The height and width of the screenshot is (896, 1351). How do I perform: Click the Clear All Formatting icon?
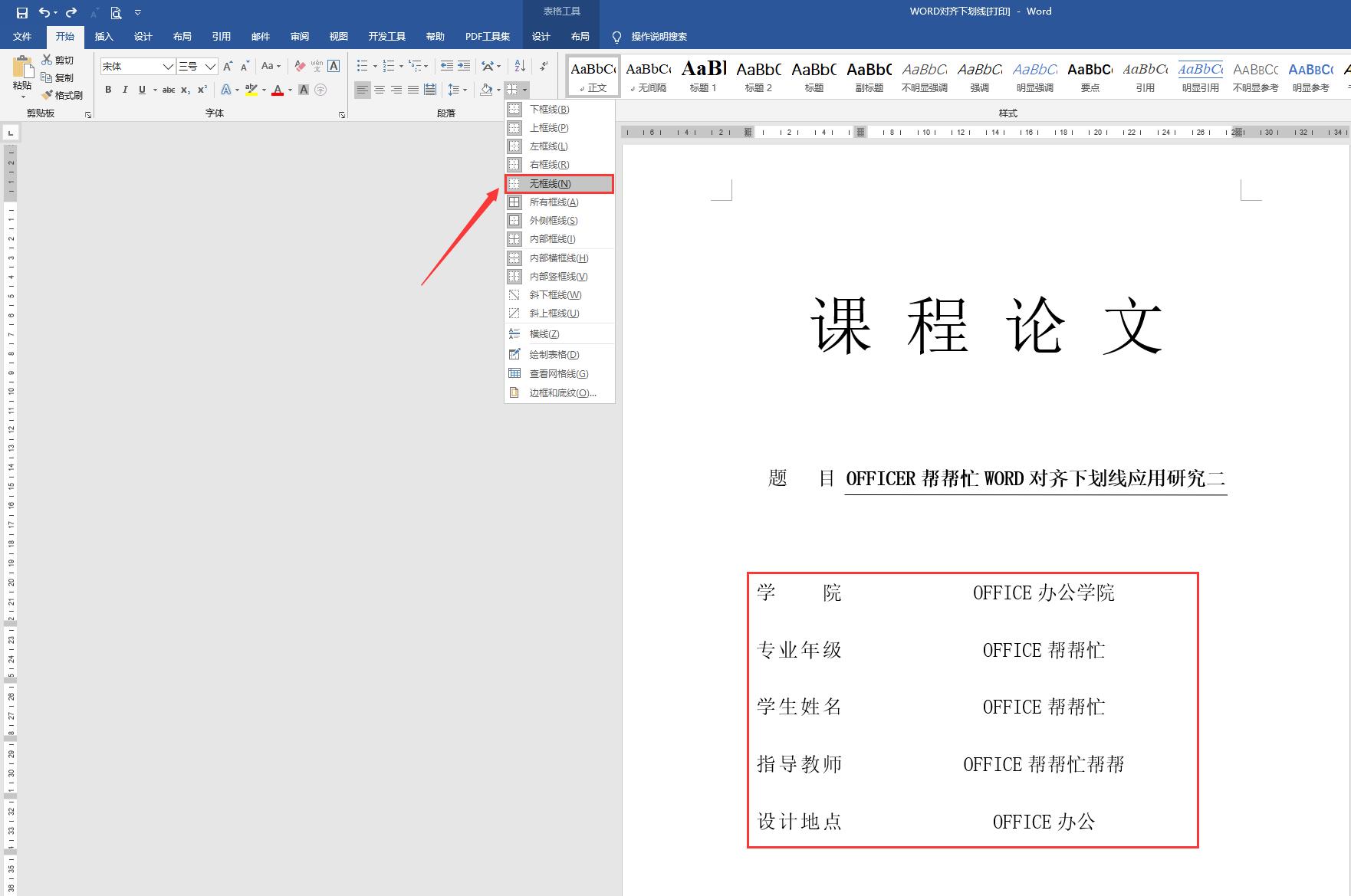pos(301,67)
